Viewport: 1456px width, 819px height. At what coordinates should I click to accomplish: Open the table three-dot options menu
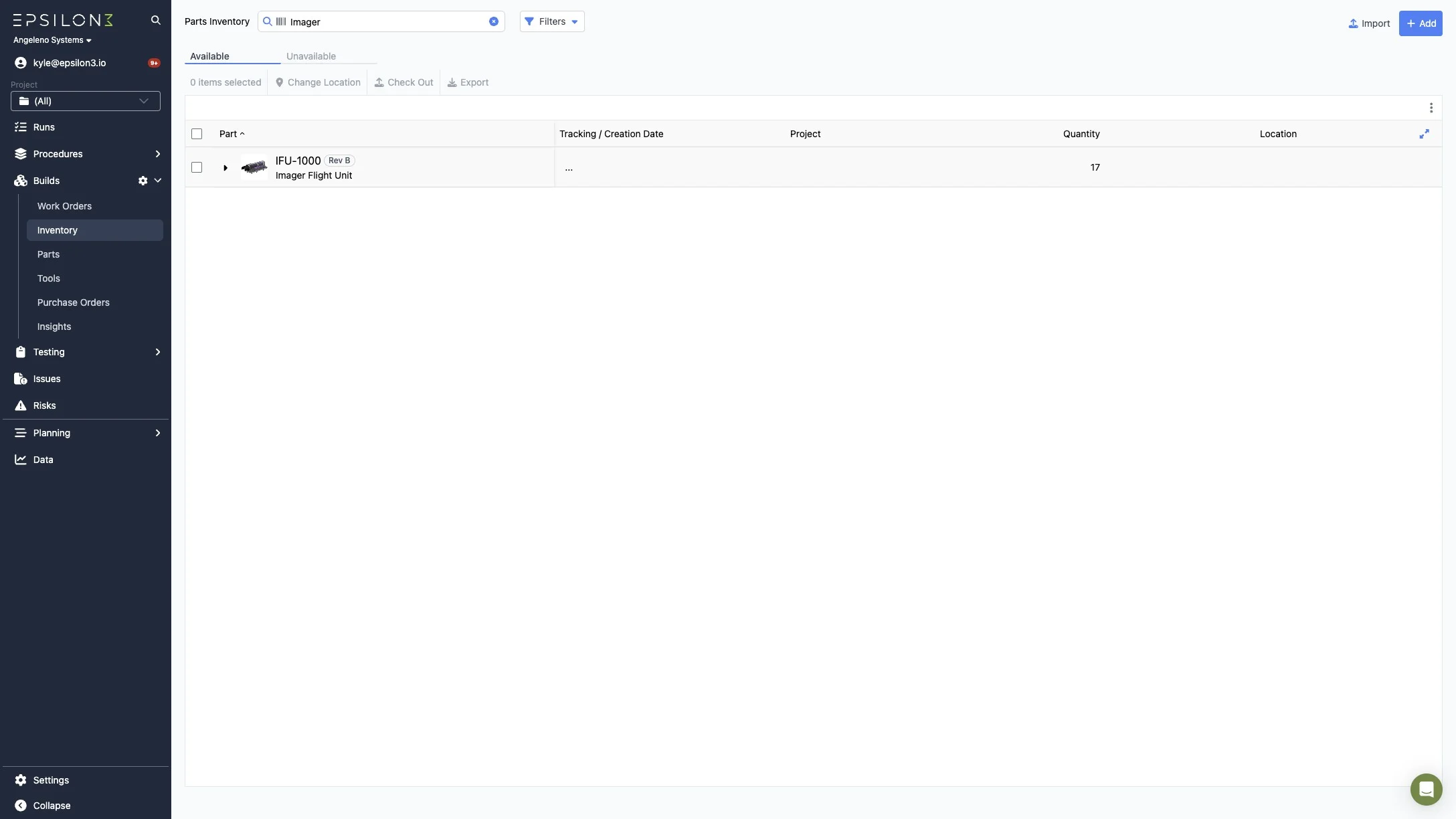click(x=1431, y=108)
